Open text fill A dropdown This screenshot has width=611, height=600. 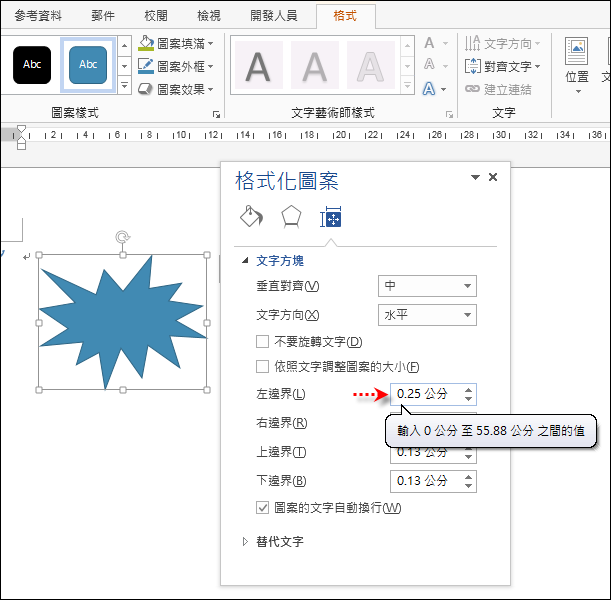[x=445, y=43]
